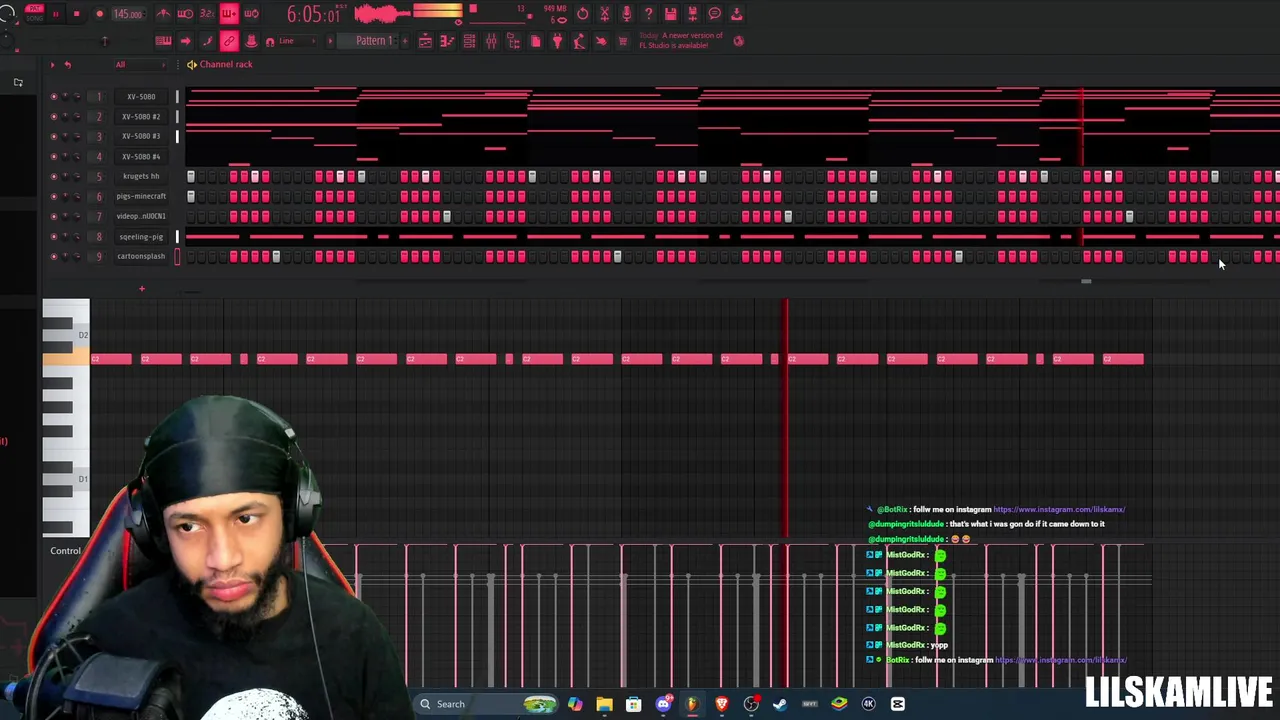Open 'A newer version of FL Studio' notice

point(681,40)
